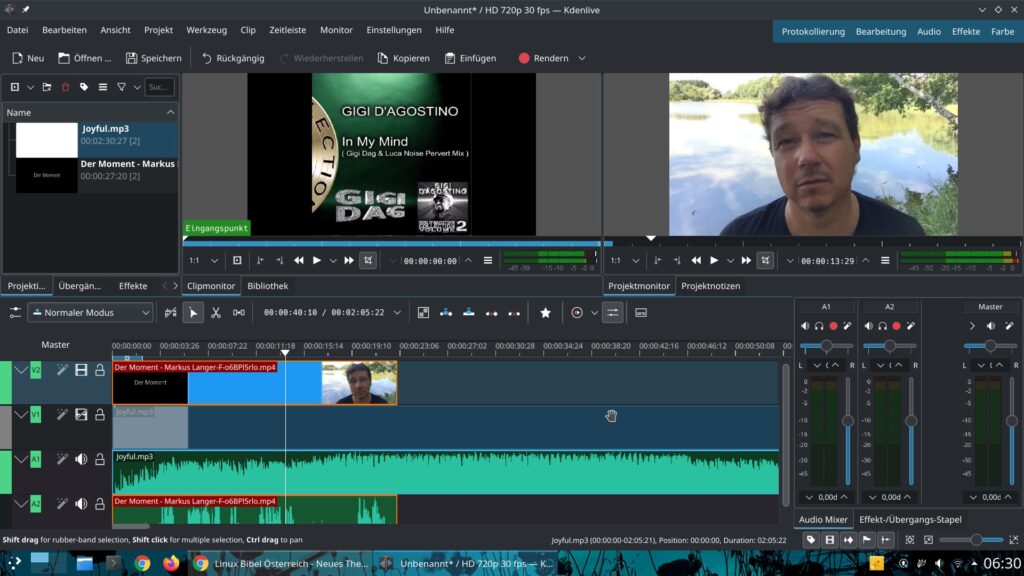Open clip monitor hamburger options menu

(488, 261)
